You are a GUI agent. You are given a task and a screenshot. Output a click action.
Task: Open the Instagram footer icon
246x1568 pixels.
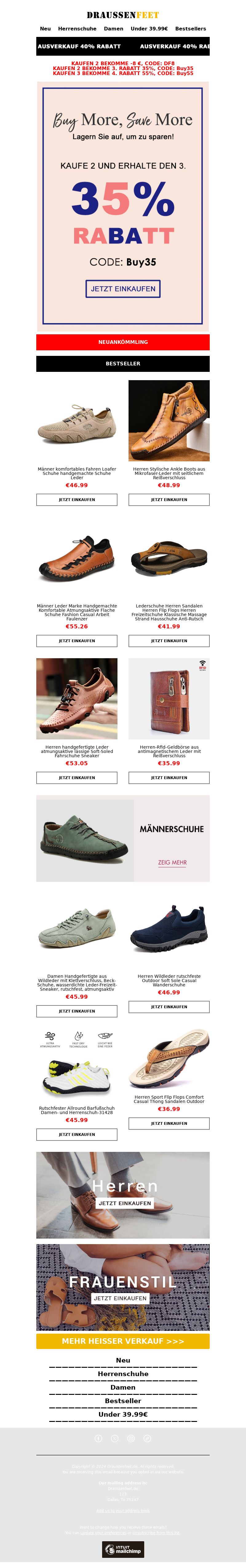[x=131, y=1438]
